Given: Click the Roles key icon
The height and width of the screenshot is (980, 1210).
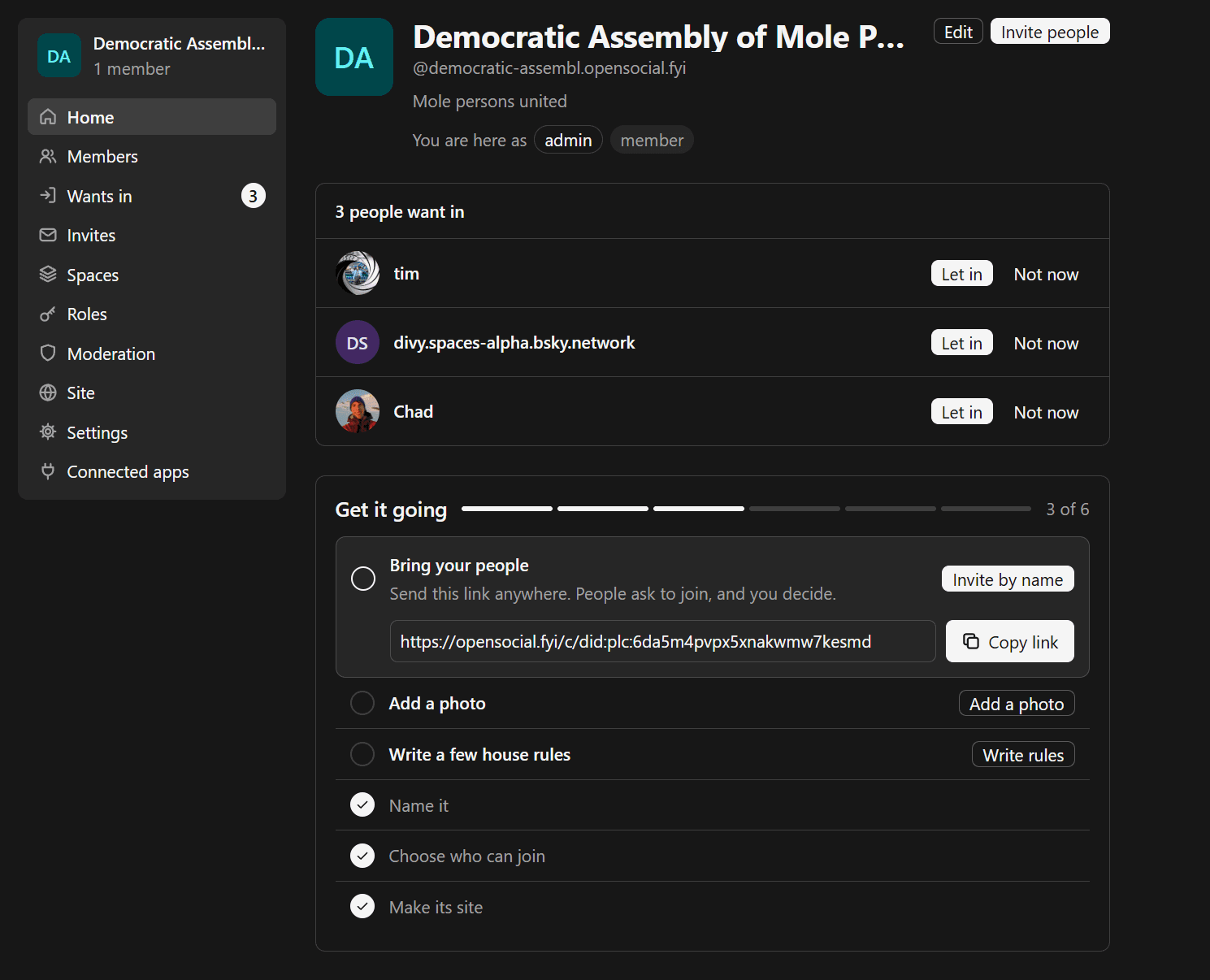Looking at the screenshot, I should (x=48, y=314).
